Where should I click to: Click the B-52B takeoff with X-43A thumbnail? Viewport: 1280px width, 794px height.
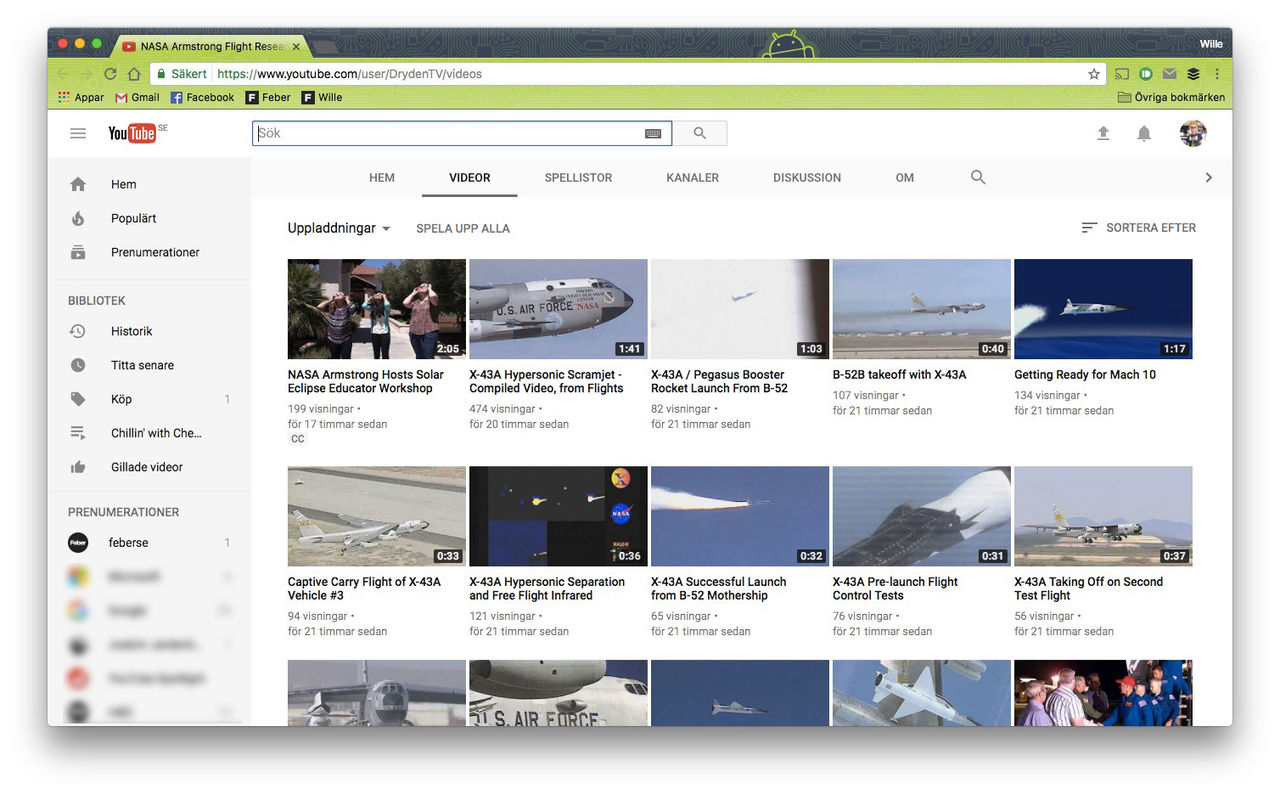pyautogui.click(x=921, y=308)
